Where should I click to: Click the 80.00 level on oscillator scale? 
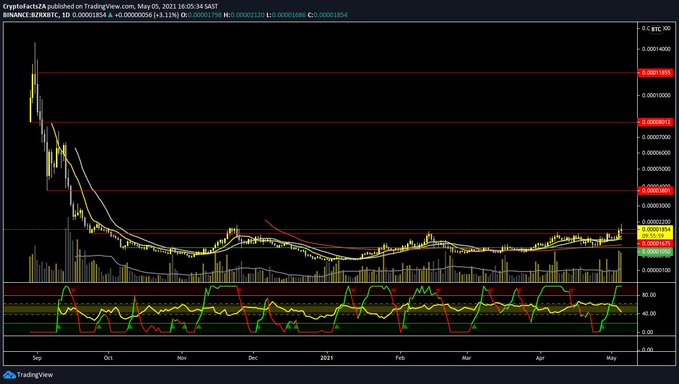(649, 295)
